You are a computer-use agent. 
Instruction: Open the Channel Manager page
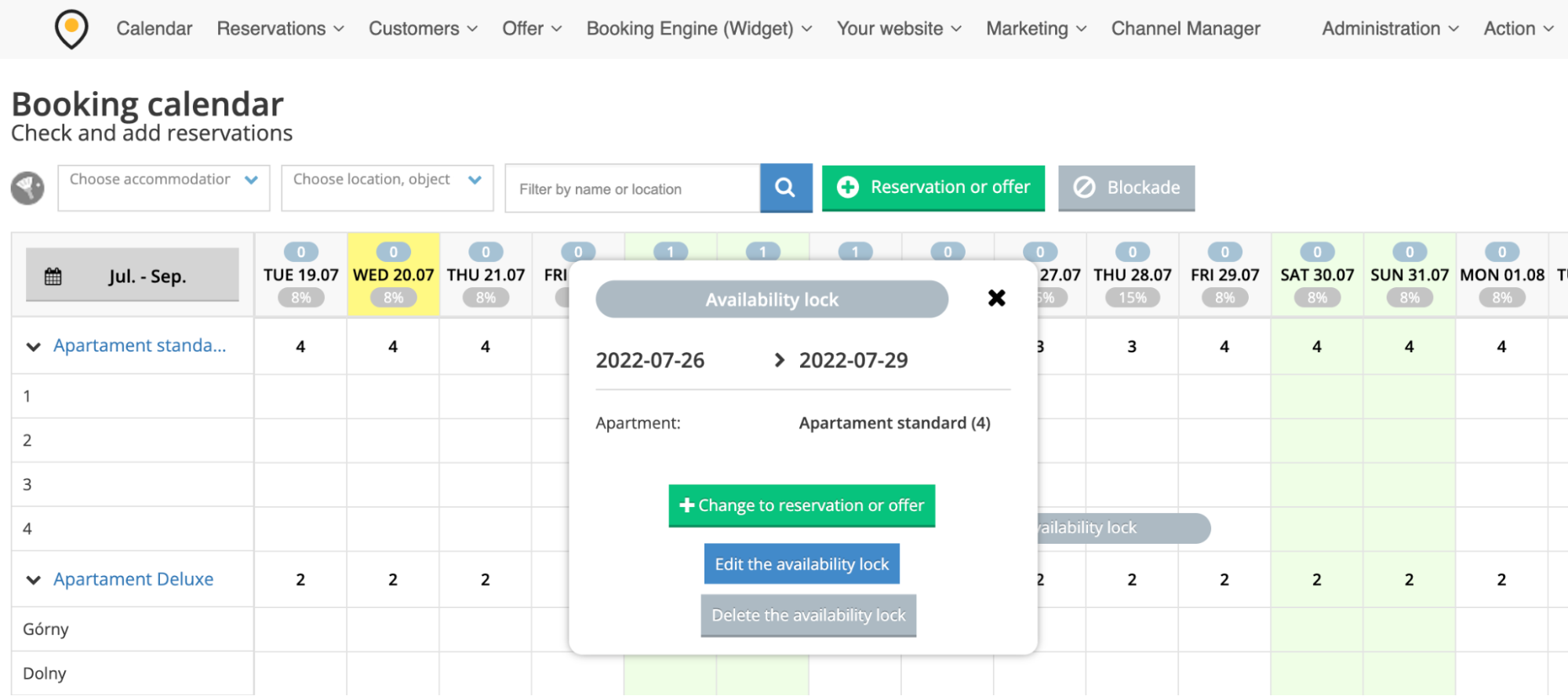click(1185, 29)
